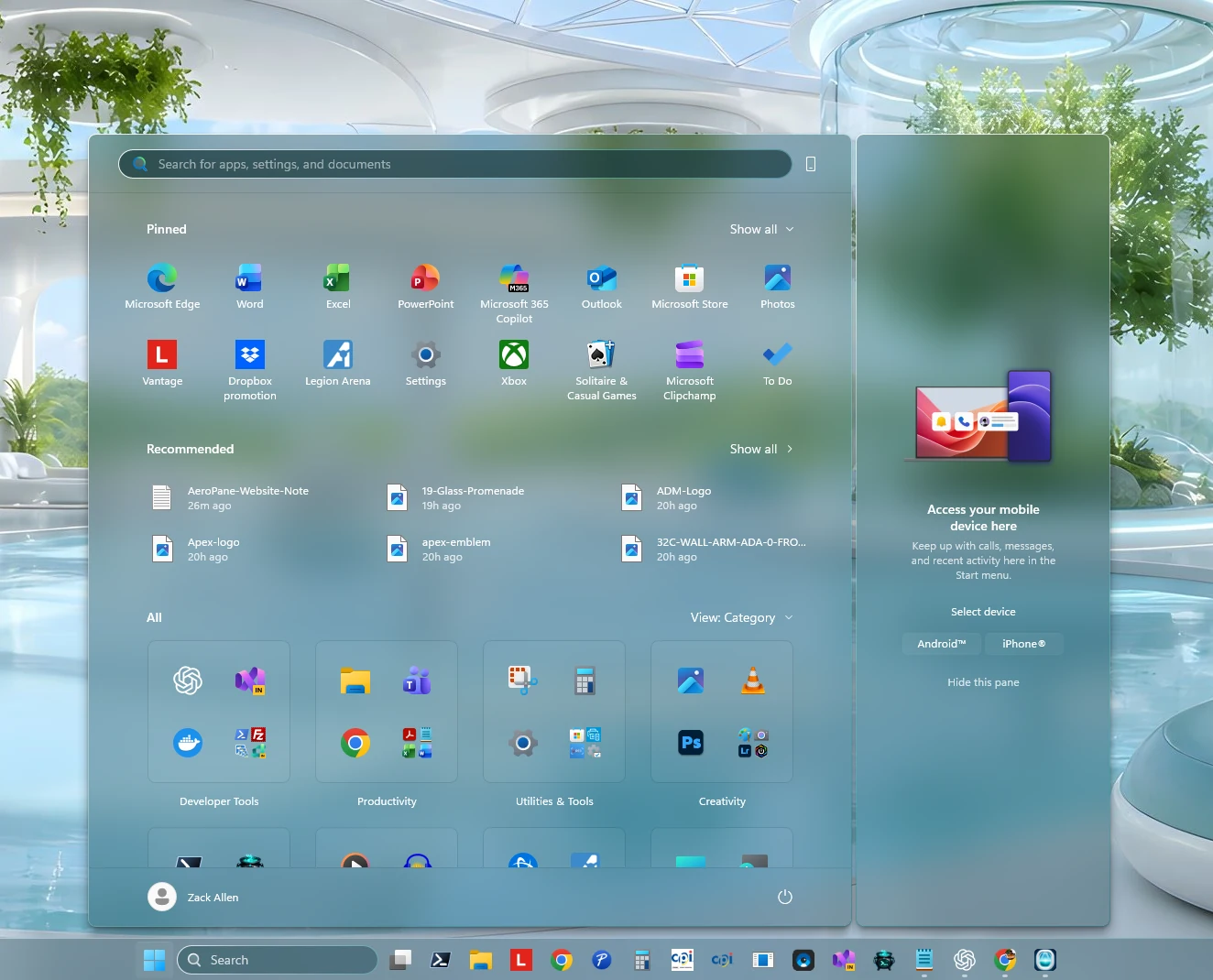Launch Legion Arena app
This screenshot has width=1213, height=980.
[337, 364]
